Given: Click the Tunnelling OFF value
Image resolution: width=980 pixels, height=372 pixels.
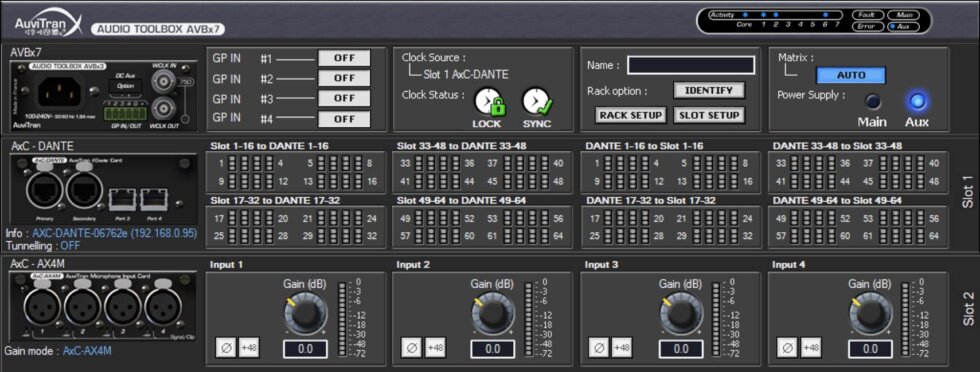Looking at the screenshot, I should tap(70, 246).
